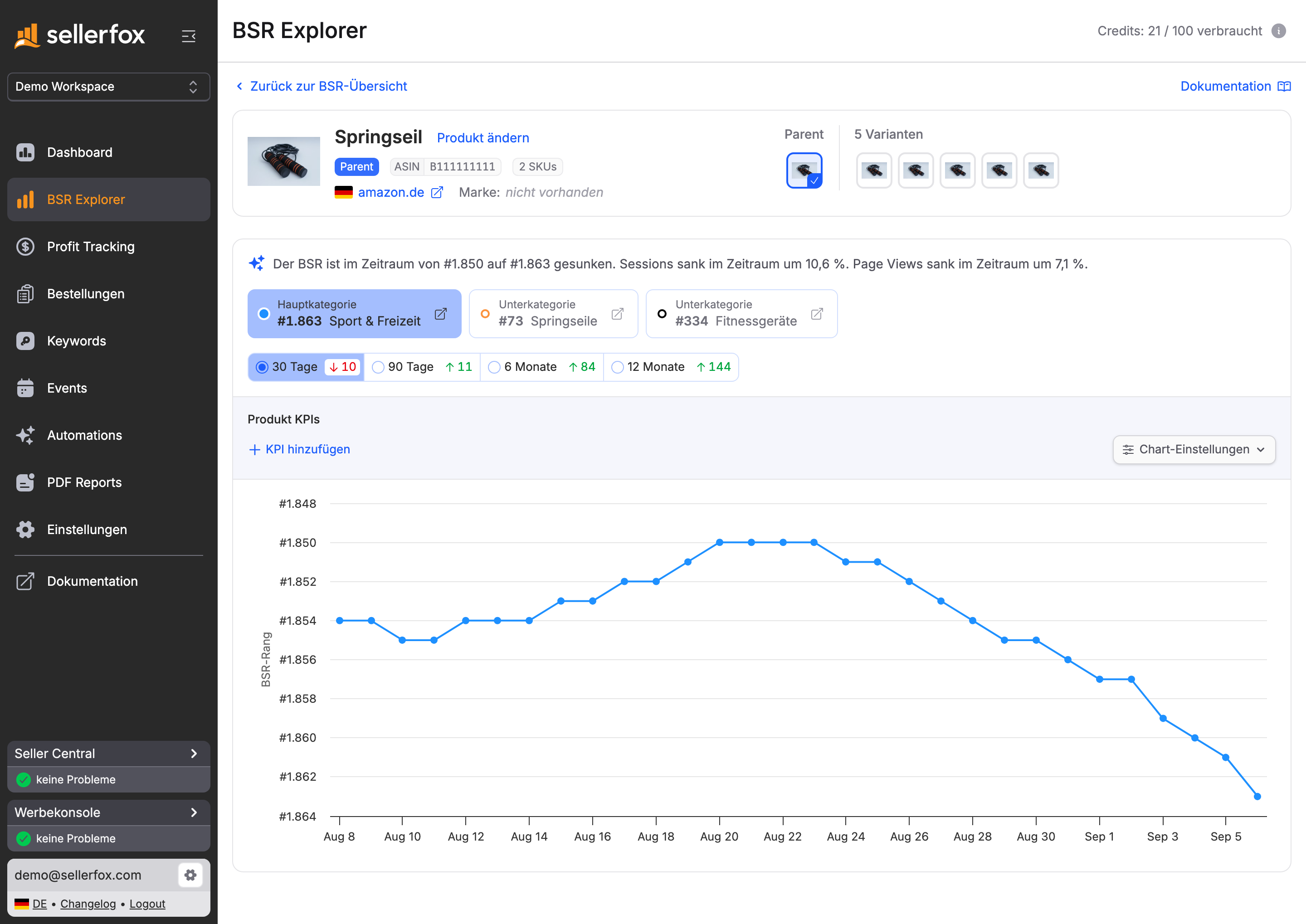Open Einstellungen in the sidebar
Screen dimensions: 1306x924
pyautogui.click(x=109, y=530)
